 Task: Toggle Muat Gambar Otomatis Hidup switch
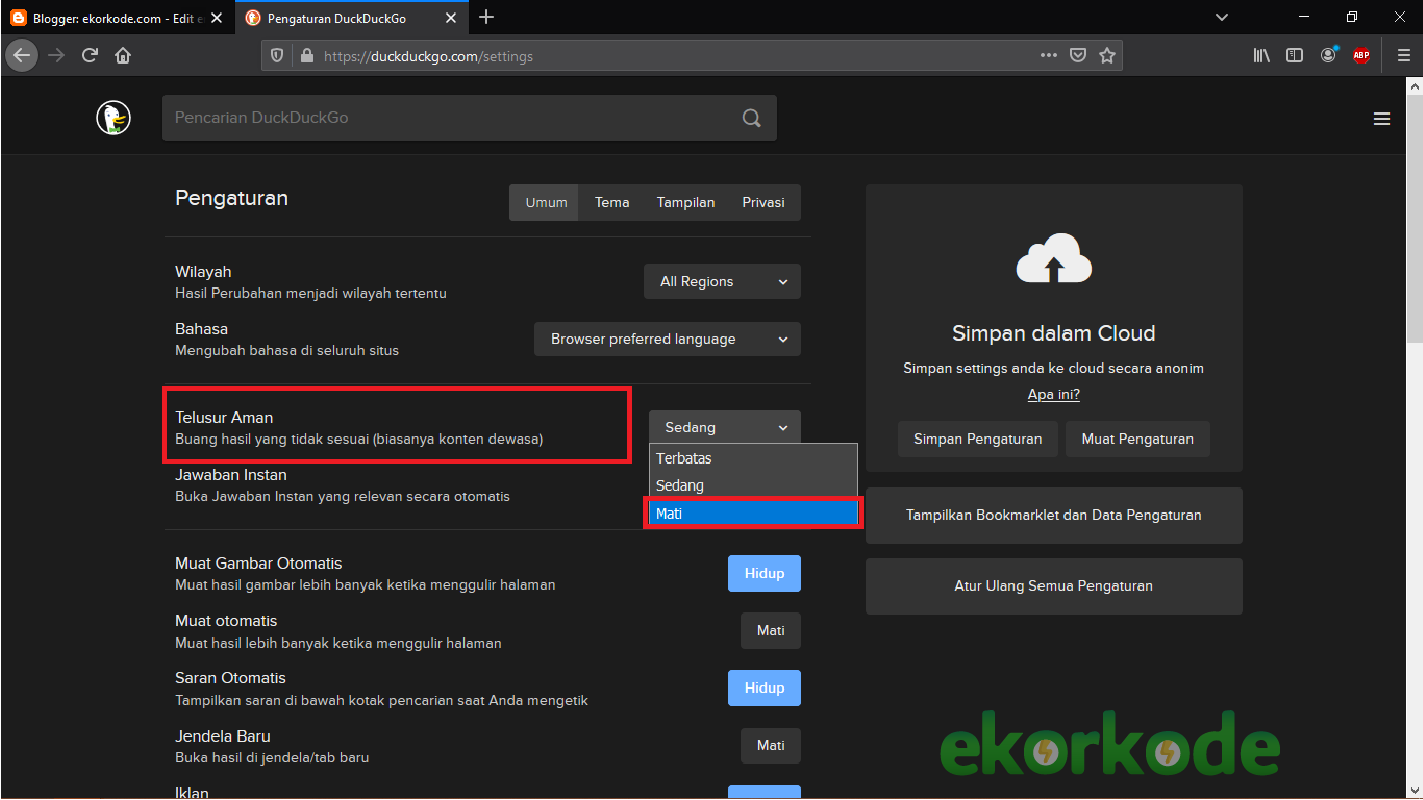tap(764, 574)
